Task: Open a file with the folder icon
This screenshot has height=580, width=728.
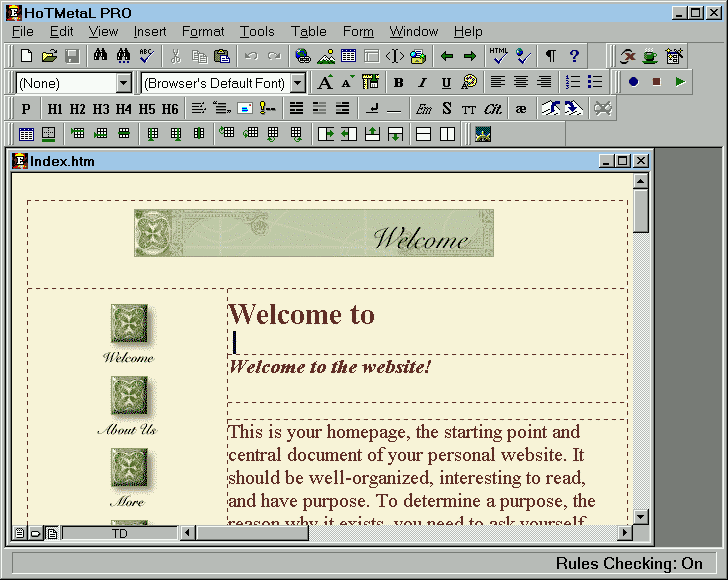Action: (x=49, y=56)
